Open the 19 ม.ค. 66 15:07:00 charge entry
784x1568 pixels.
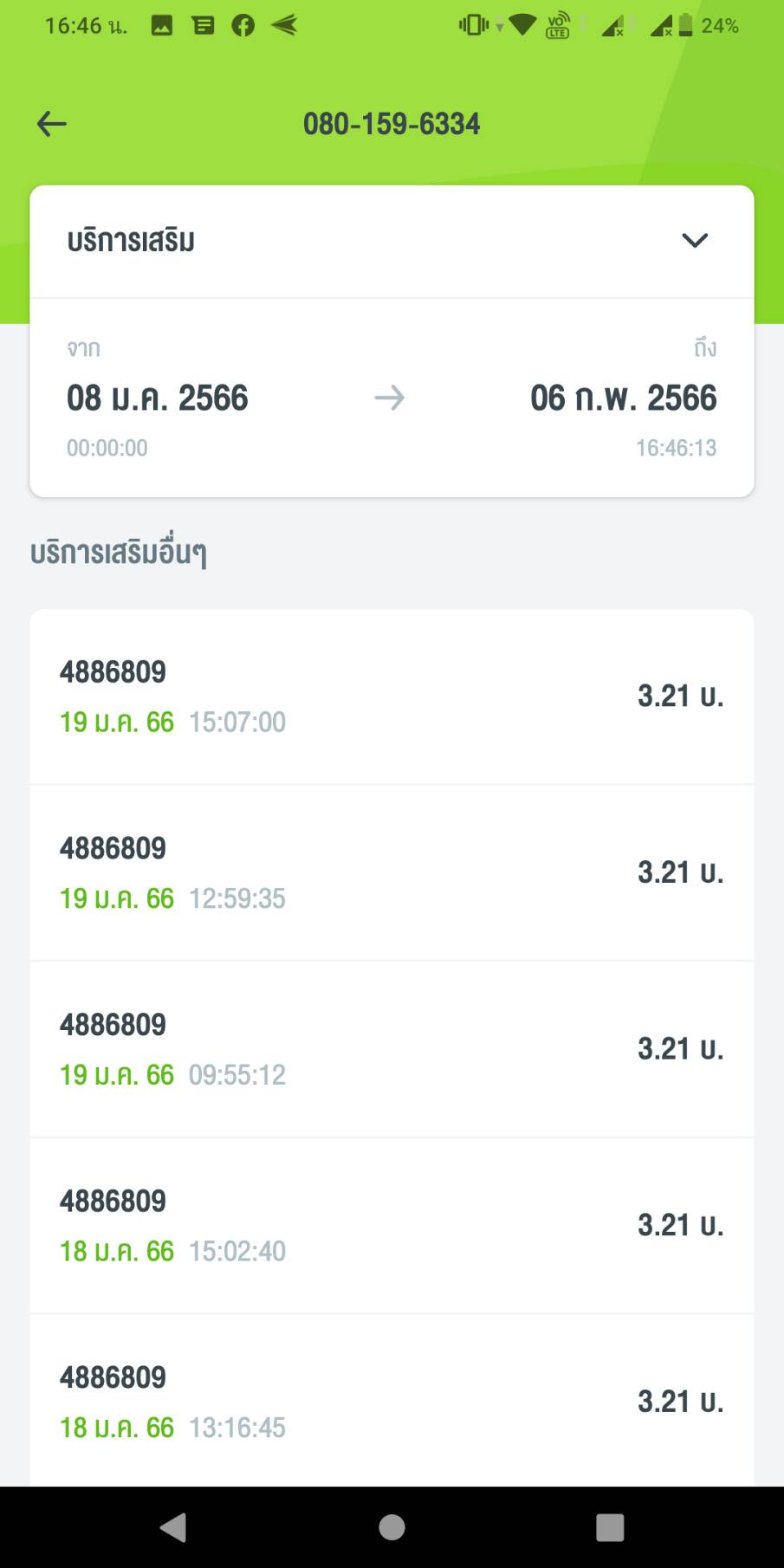pos(392,697)
